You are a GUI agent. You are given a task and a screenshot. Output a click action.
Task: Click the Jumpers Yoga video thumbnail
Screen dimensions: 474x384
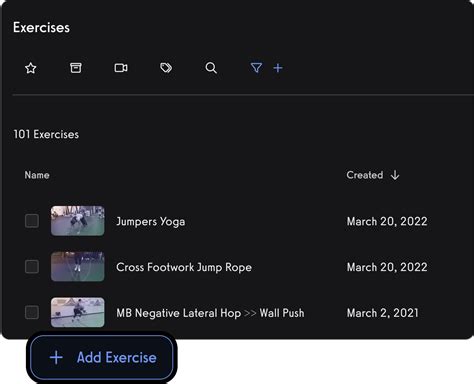78,221
